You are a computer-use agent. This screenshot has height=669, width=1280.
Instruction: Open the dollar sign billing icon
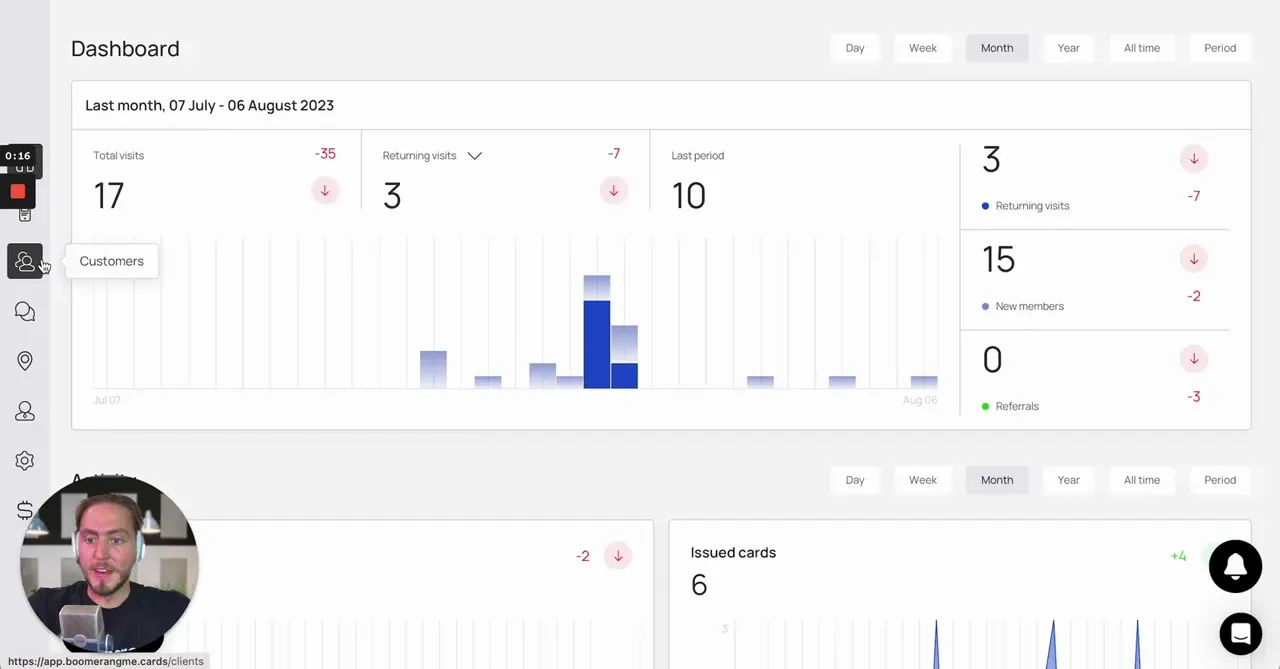[25, 510]
